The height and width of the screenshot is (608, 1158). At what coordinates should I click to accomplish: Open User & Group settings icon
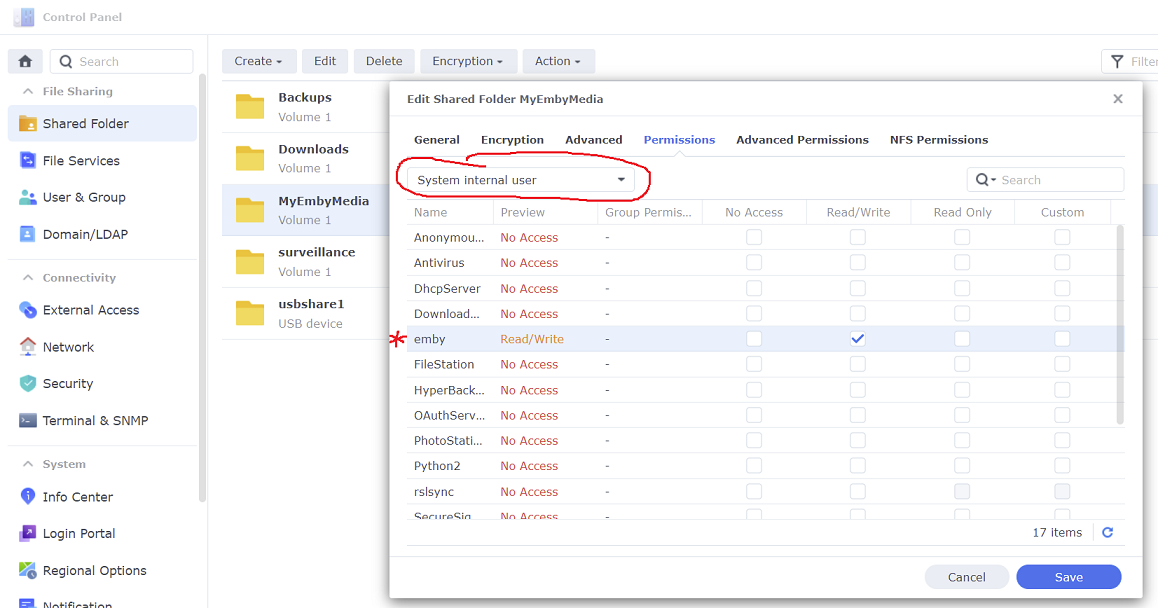pyautogui.click(x=28, y=198)
